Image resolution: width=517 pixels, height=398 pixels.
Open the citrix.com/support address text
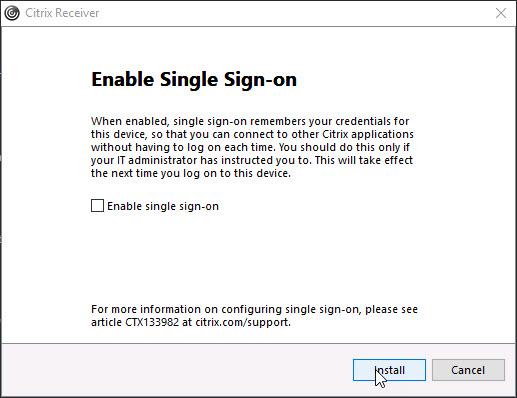click(243, 322)
